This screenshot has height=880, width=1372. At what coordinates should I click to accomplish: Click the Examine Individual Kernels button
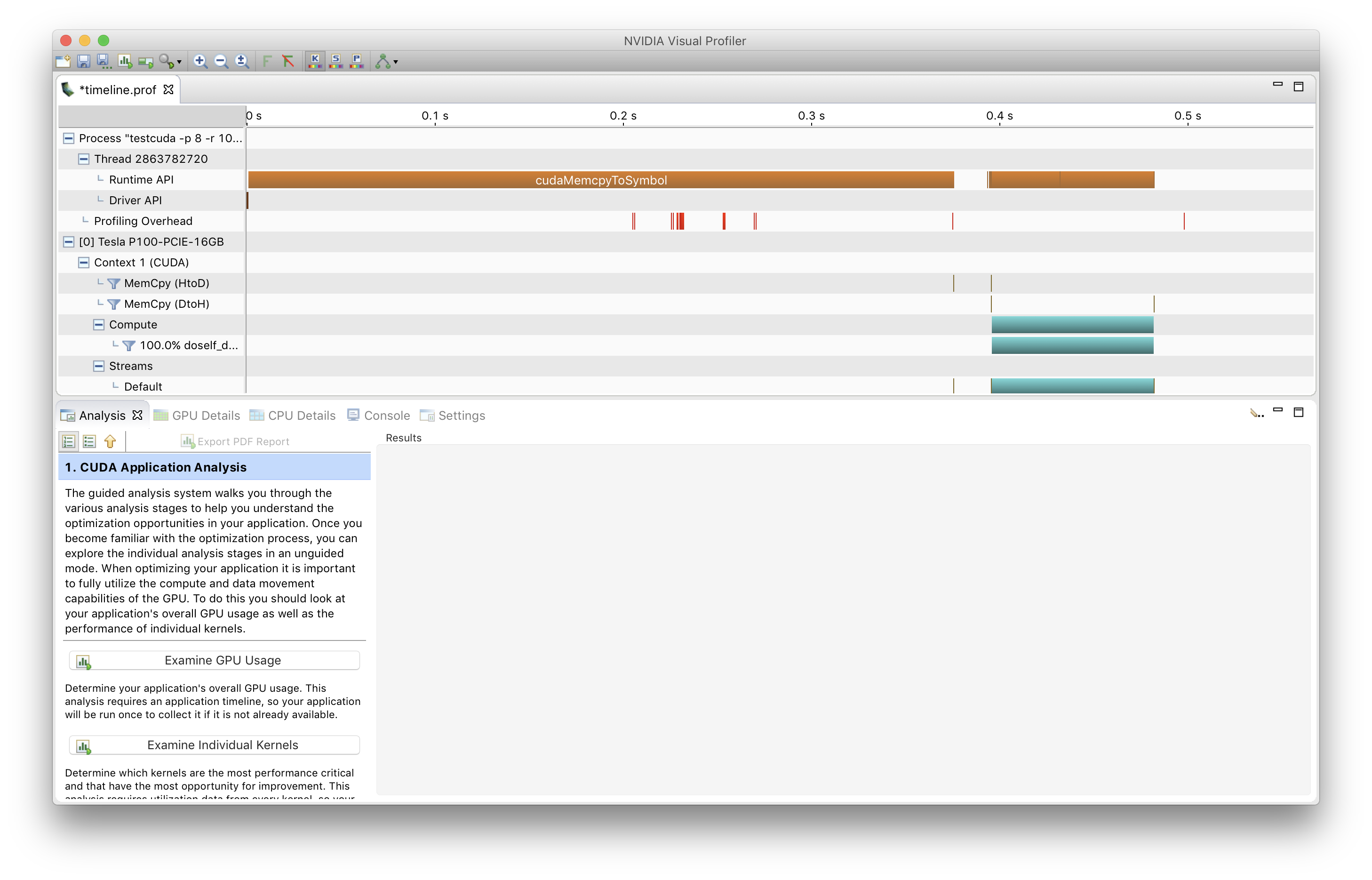[214, 745]
